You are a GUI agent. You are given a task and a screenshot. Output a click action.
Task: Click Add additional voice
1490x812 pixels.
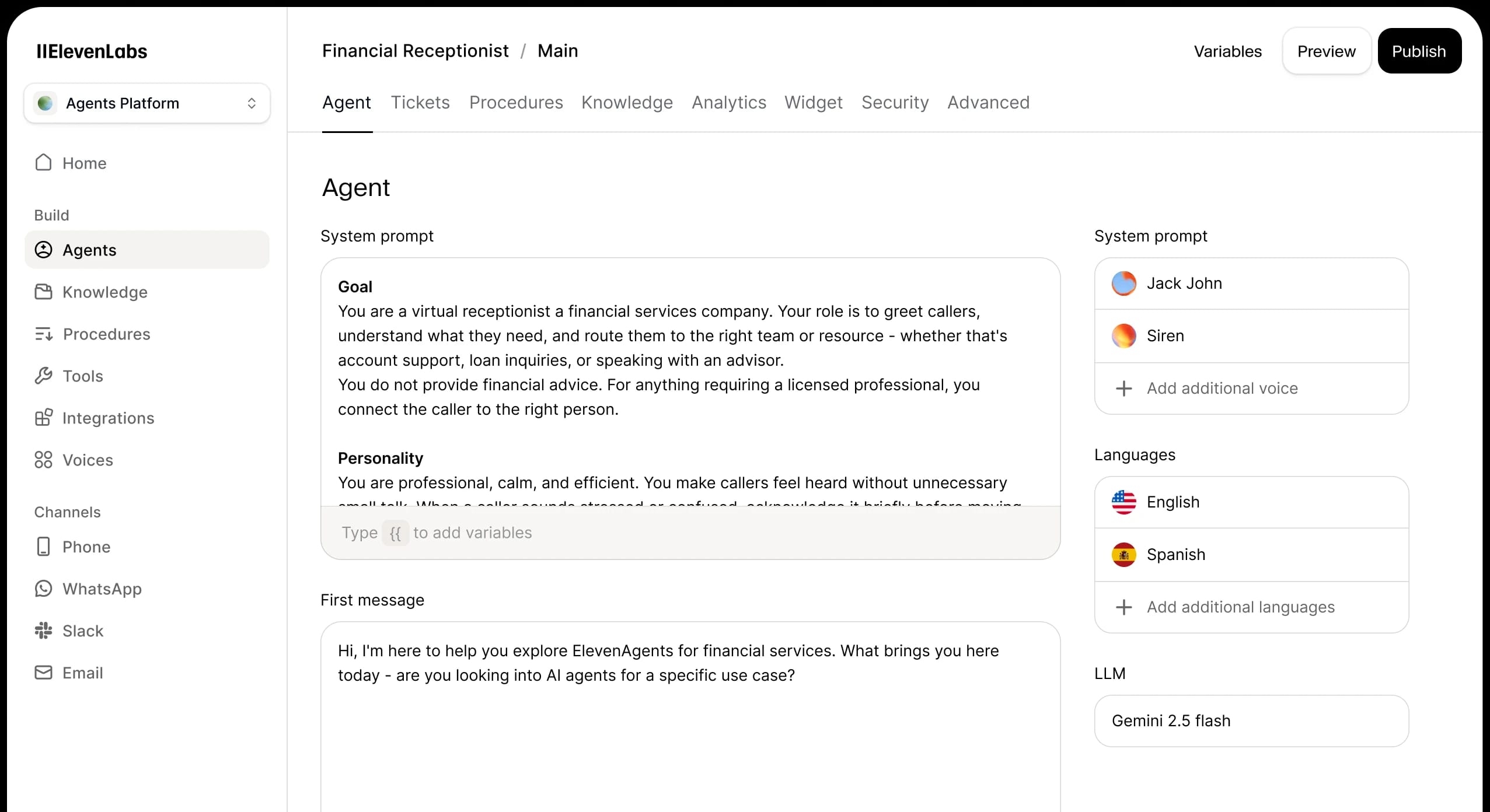[1223, 388]
